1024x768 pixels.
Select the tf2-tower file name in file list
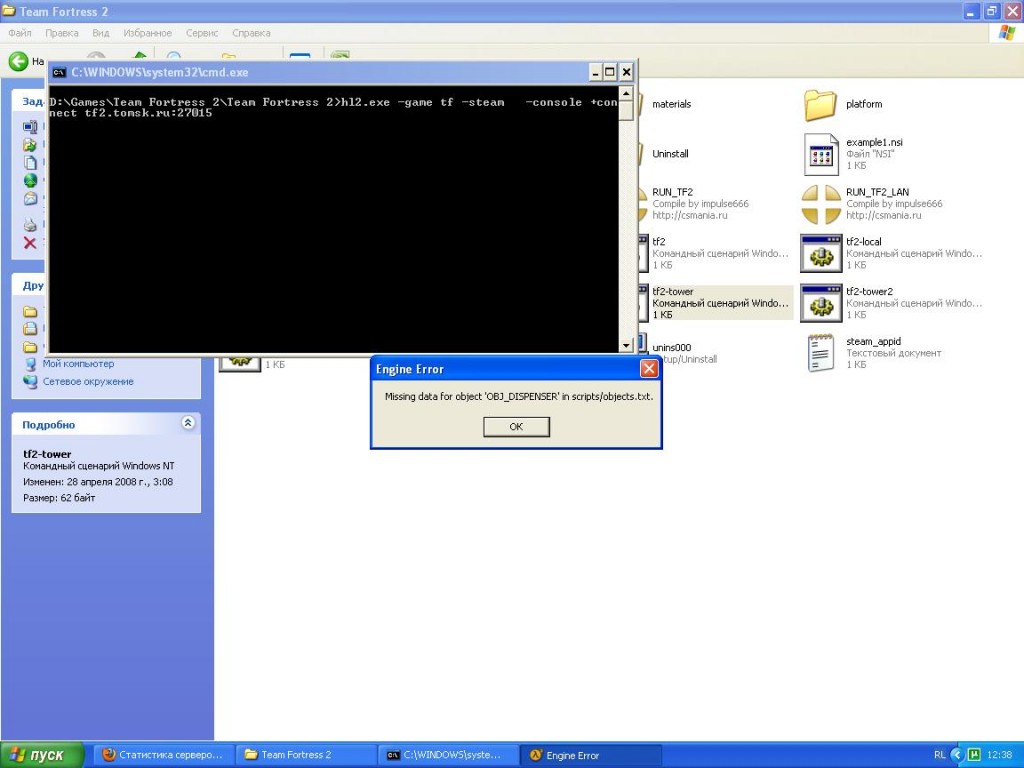coord(673,291)
